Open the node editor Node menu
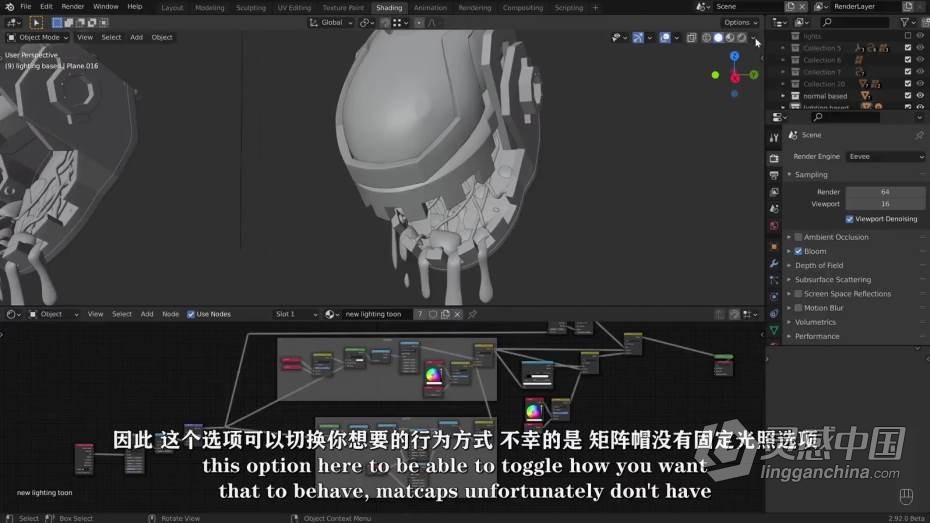Screen dimensions: 930x523 pyautogui.click(x=170, y=314)
